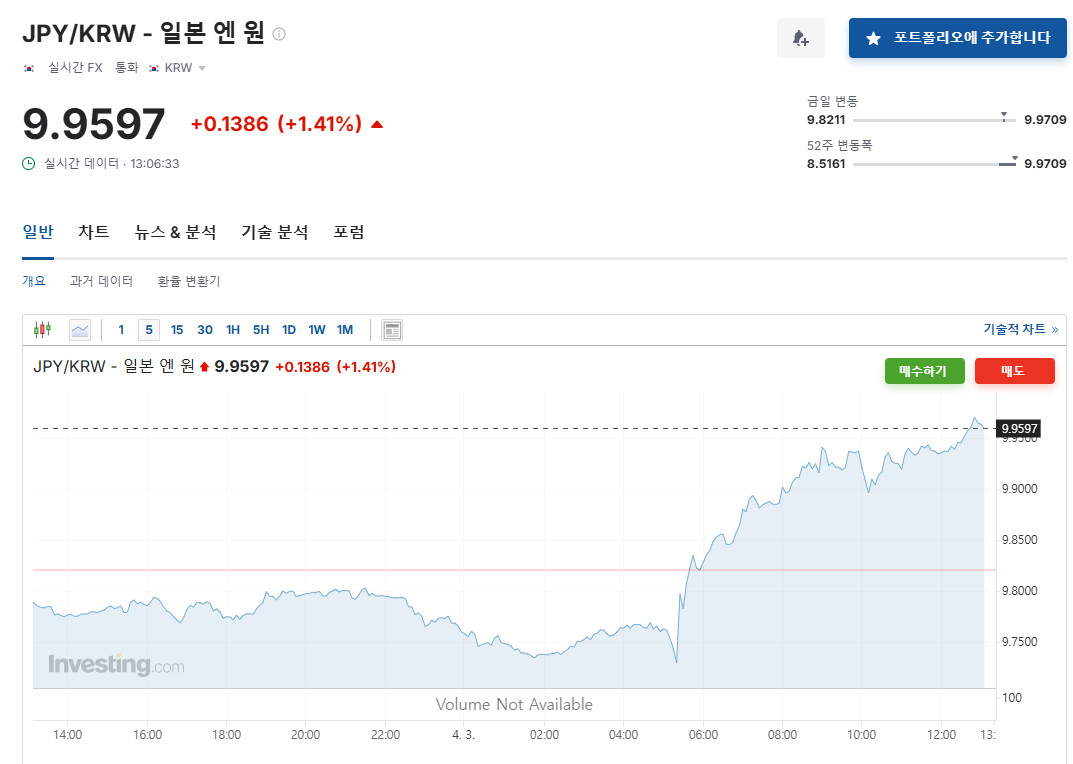Image resolution: width=1073 pixels, height=764 pixels.
Task: Open the 기술 분석 tab
Action: pos(274,232)
